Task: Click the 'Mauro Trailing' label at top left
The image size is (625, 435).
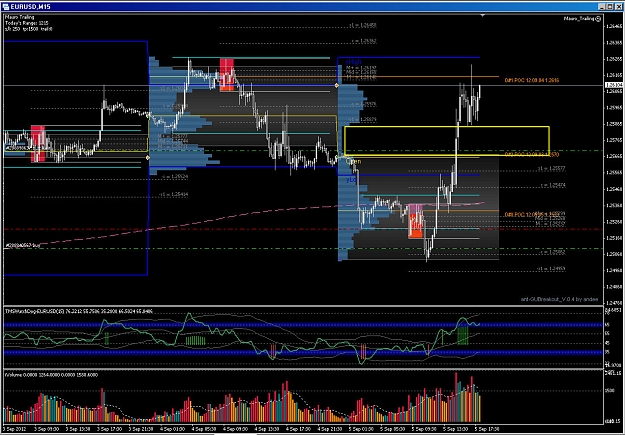Action: (x=20, y=17)
